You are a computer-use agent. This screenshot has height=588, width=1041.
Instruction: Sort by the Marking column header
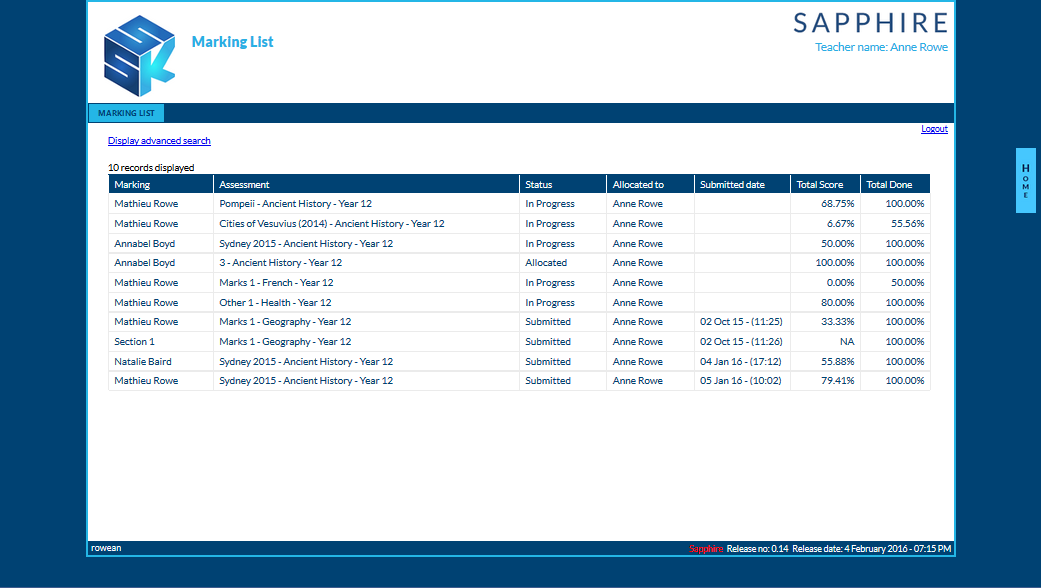click(x=161, y=184)
